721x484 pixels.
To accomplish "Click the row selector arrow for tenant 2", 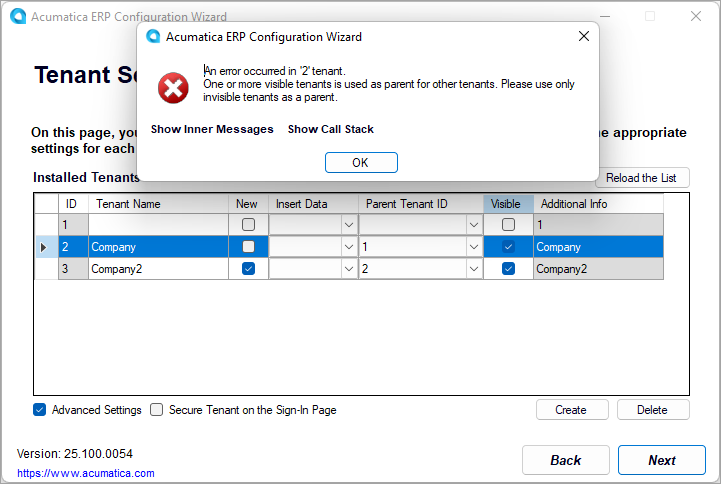I will point(43,247).
